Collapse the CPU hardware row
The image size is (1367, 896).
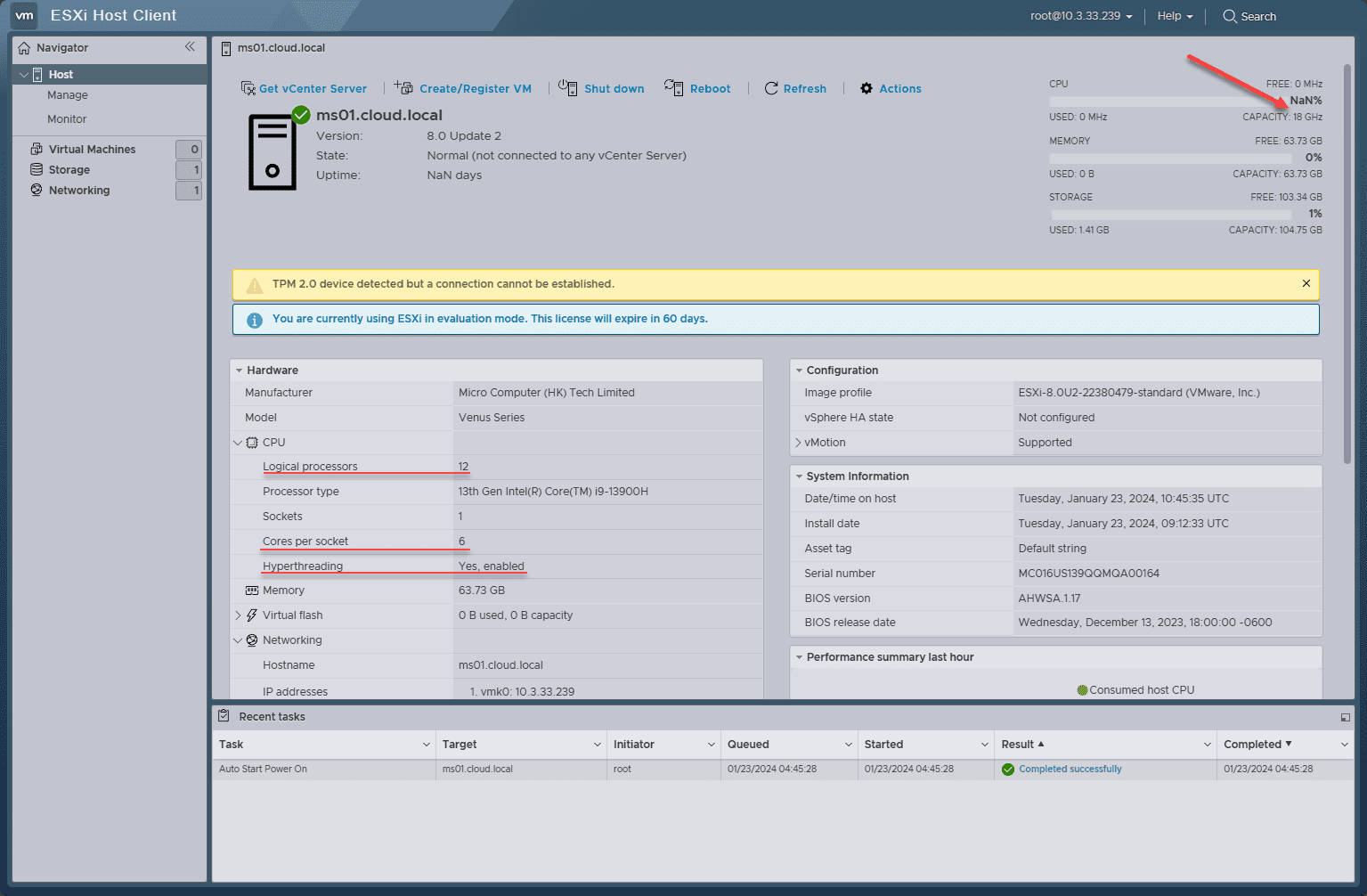(238, 443)
